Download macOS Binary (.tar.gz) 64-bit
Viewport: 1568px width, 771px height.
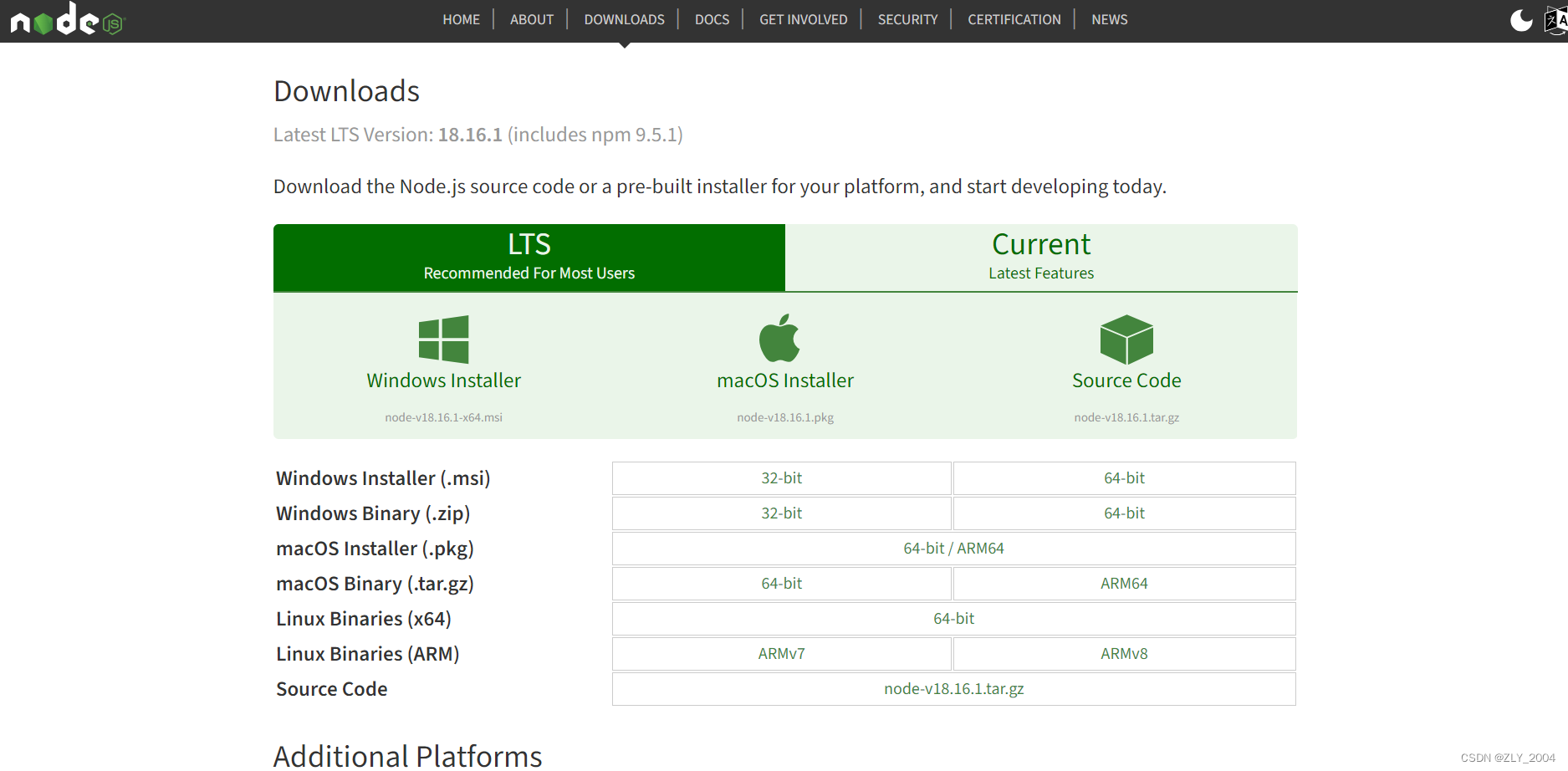click(782, 584)
